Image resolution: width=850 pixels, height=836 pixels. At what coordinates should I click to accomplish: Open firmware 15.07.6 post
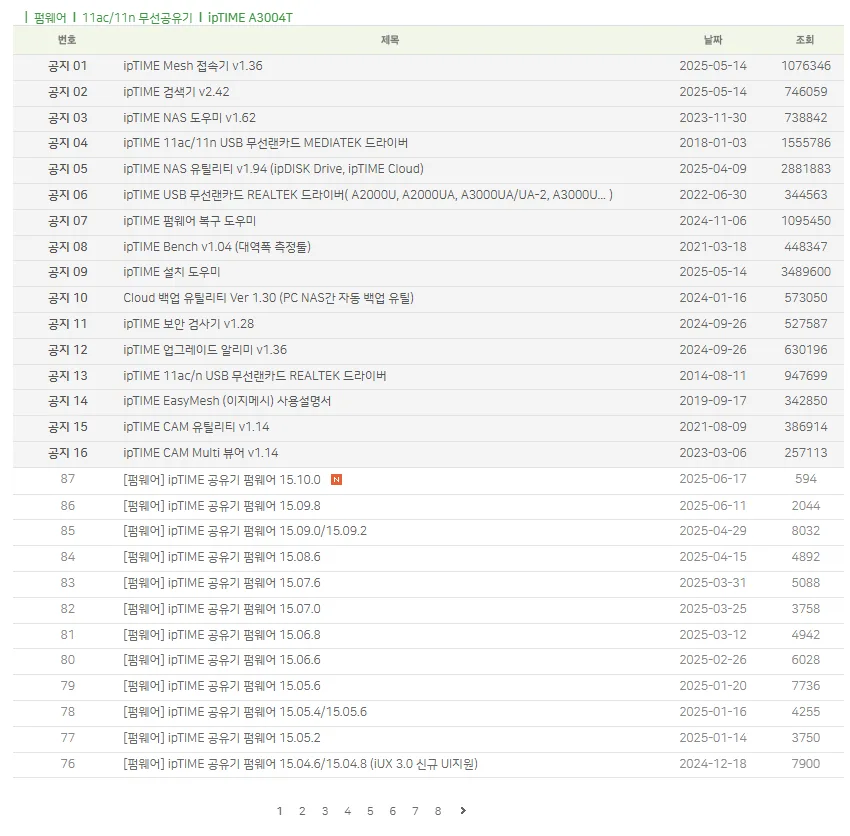click(222, 583)
